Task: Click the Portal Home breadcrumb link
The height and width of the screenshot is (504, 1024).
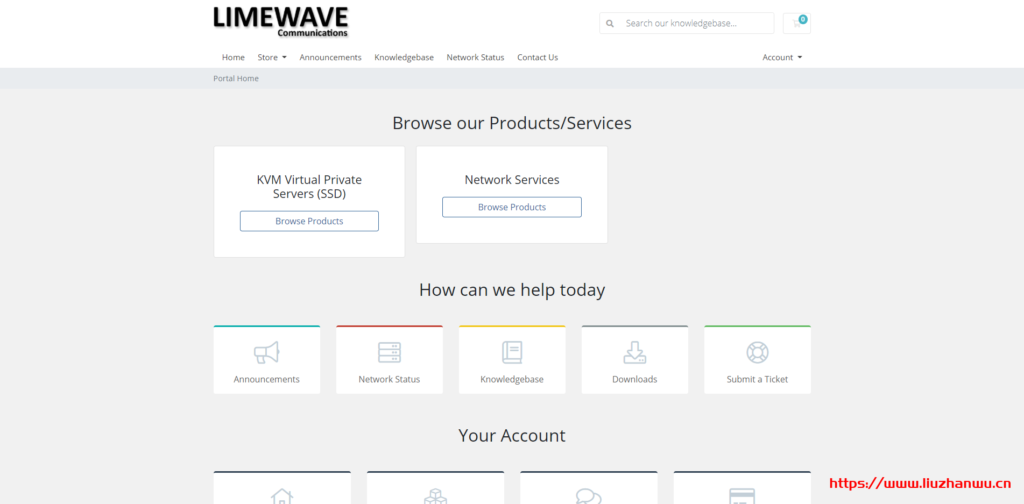Action: pos(236,78)
